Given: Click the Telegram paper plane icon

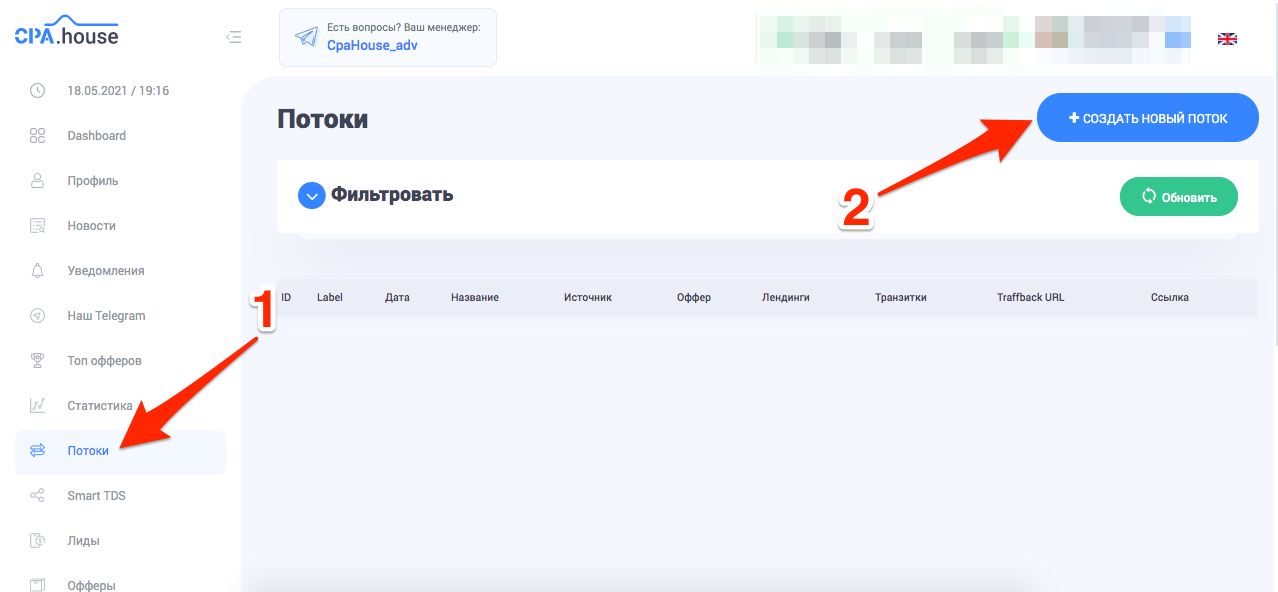Looking at the screenshot, I should (306, 37).
